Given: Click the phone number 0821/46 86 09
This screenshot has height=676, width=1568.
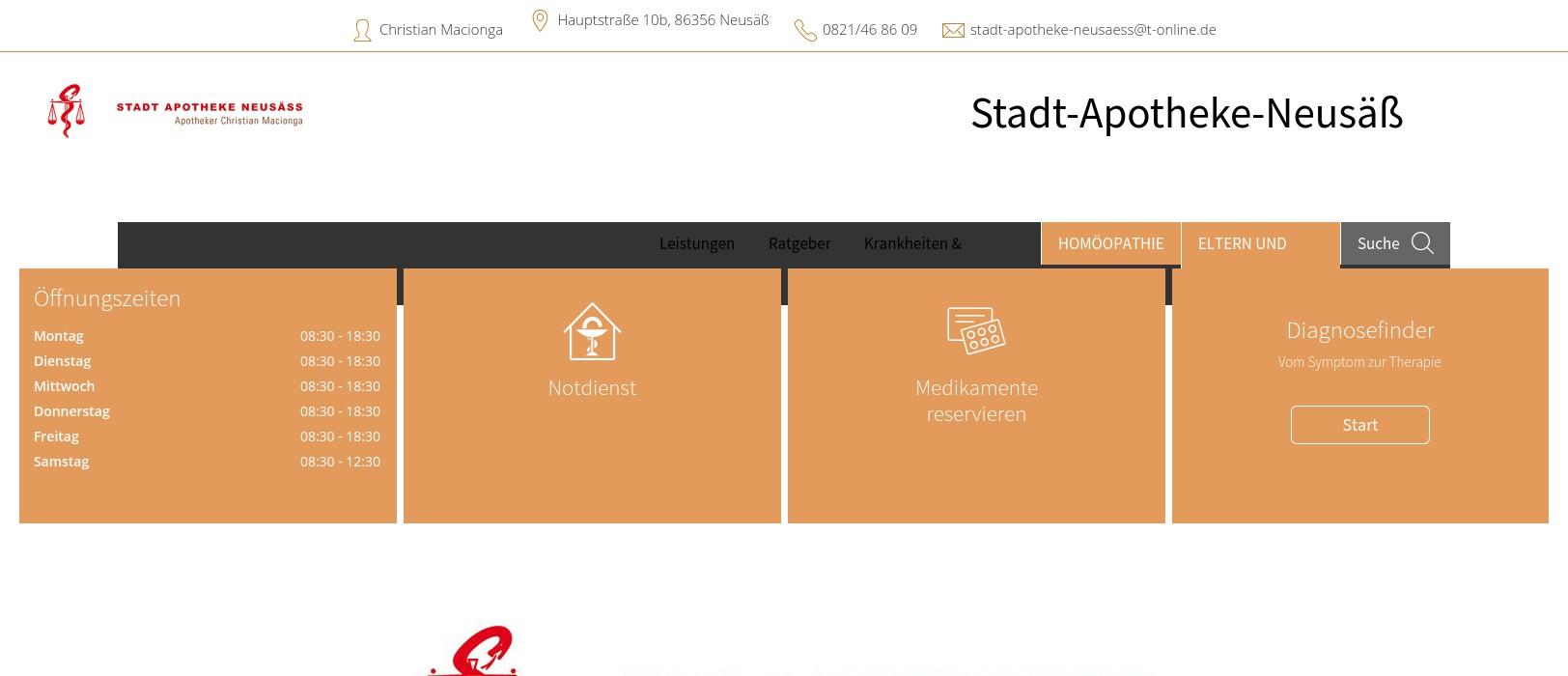Looking at the screenshot, I should 869,30.
